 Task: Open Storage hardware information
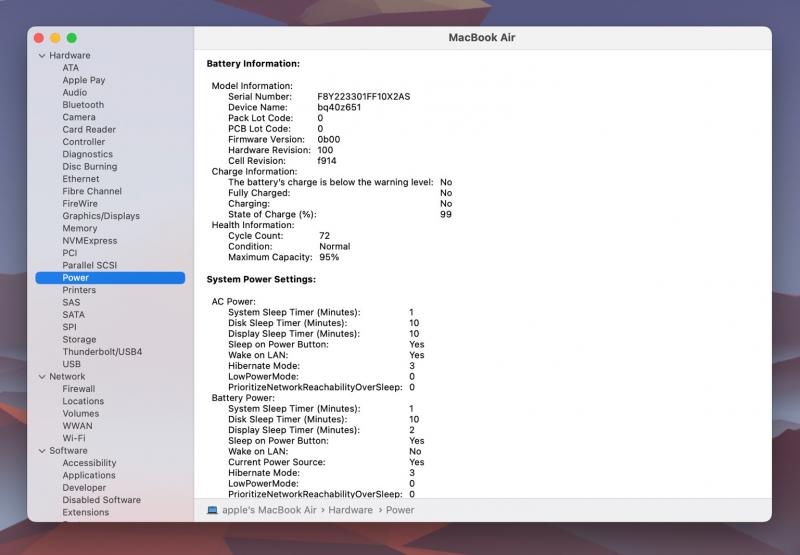pos(79,340)
